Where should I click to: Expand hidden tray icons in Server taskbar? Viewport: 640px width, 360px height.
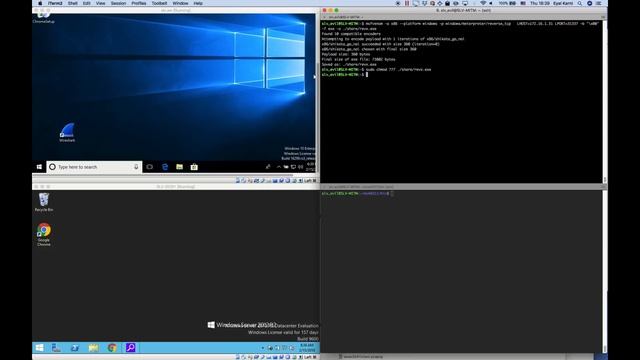262,348
